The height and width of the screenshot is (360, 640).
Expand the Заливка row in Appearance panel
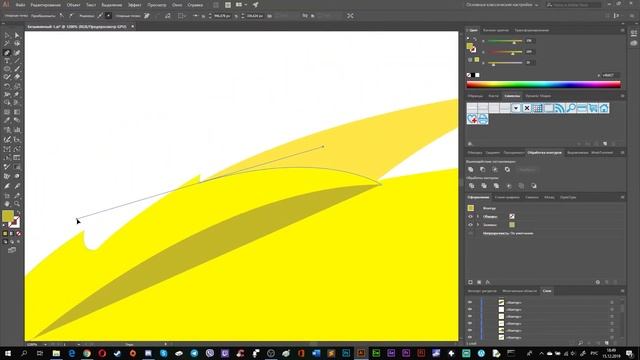click(478, 225)
